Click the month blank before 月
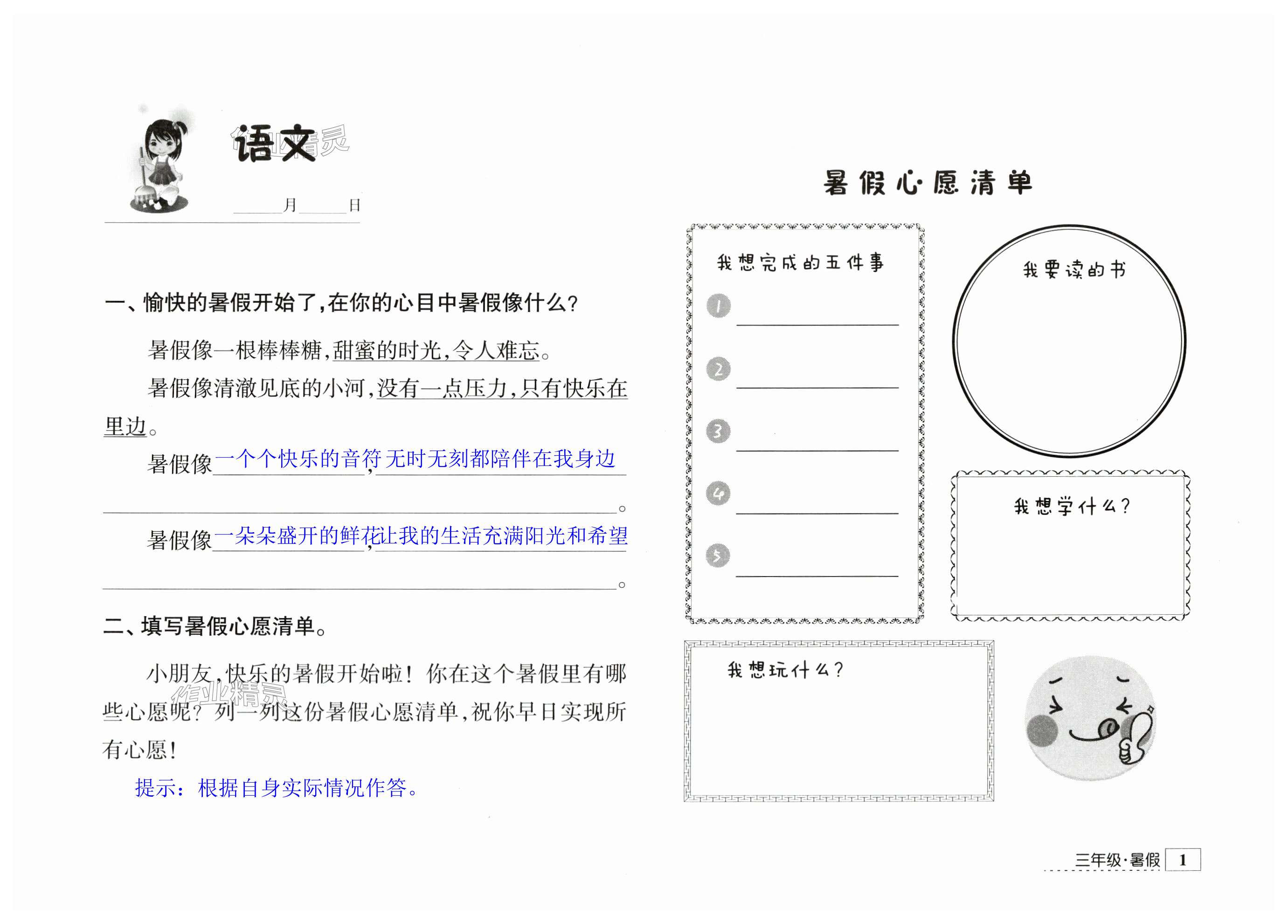 point(258,206)
